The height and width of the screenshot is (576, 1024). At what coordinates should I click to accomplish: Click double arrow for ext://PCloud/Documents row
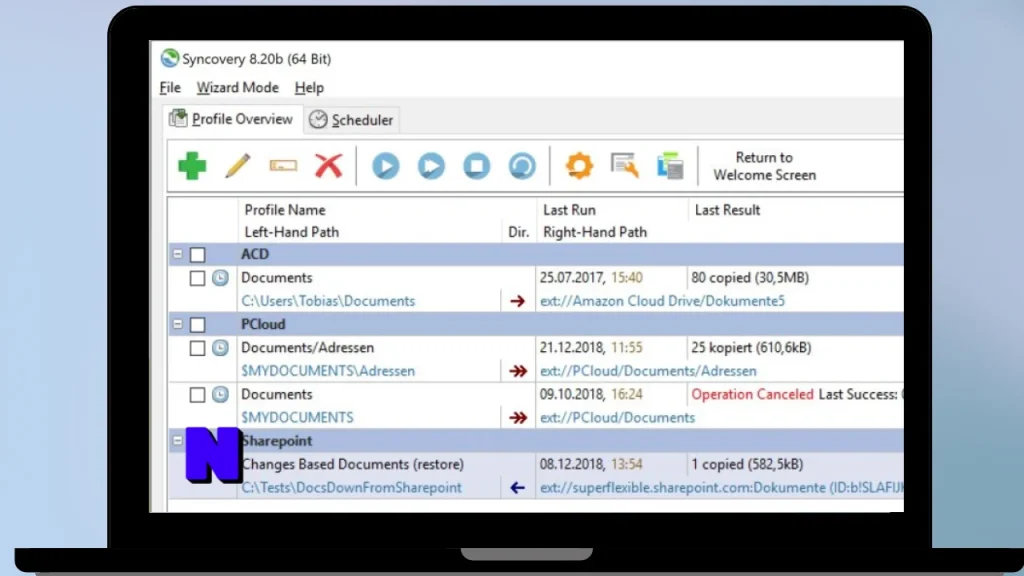(x=518, y=417)
